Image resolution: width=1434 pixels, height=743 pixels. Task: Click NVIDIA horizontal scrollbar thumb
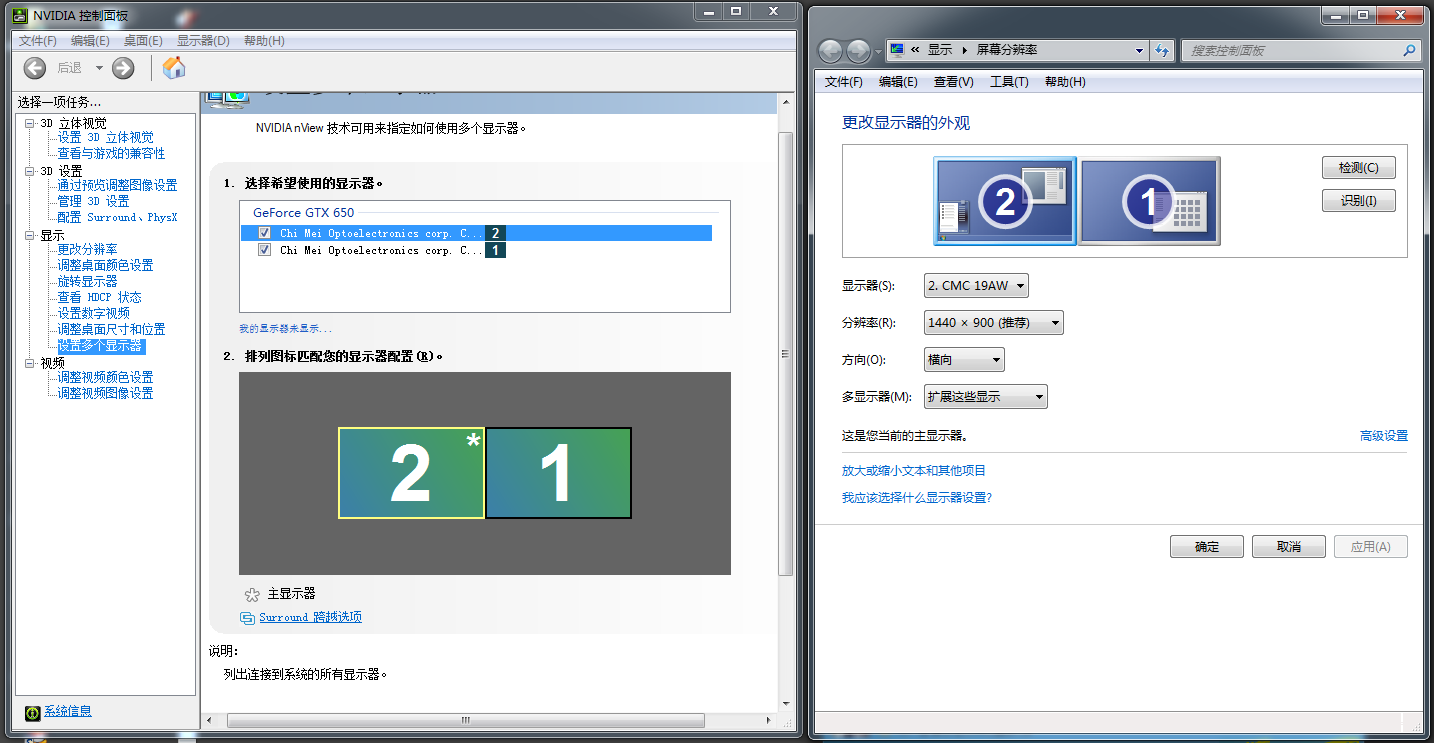coord(465,720)
